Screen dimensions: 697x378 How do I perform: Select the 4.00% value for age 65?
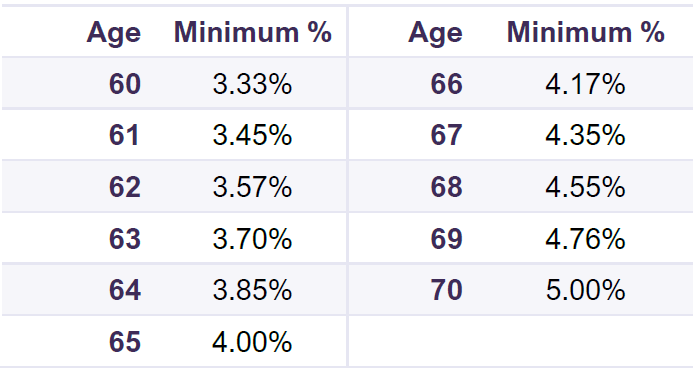(x=252, y=342)
